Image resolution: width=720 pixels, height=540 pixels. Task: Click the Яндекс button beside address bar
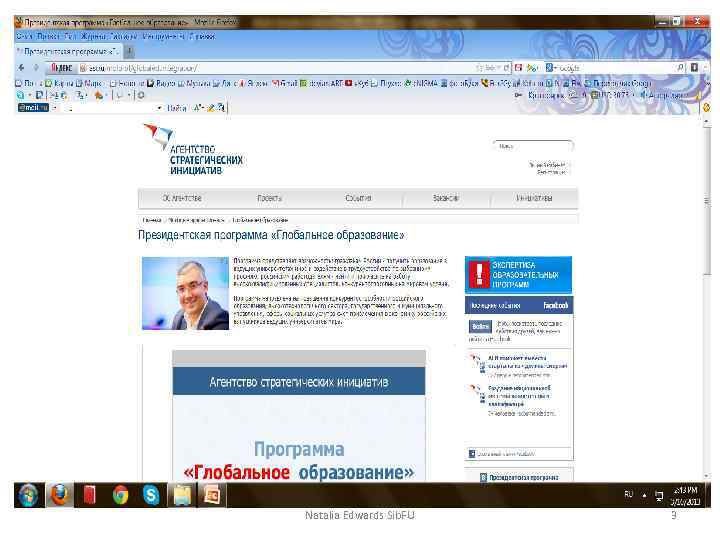(61, 68)
